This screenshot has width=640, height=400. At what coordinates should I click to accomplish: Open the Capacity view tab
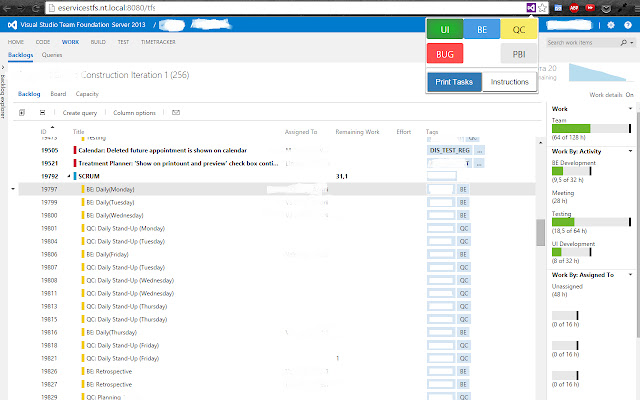click(87, 94)
